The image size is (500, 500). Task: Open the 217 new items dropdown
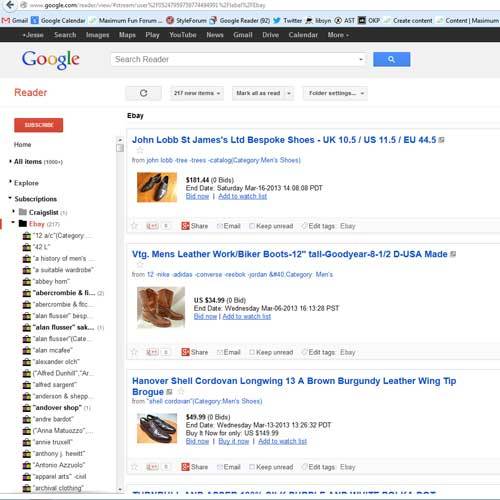pyautogui.click(x=197, y=93)
